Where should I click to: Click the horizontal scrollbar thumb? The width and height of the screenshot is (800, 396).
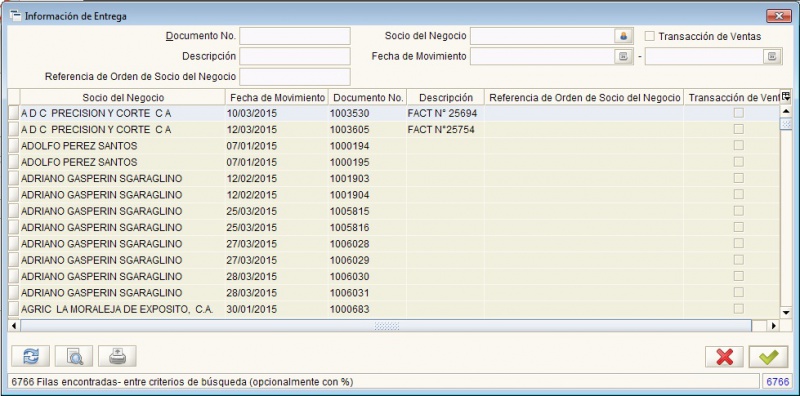(x=386, y=326)
